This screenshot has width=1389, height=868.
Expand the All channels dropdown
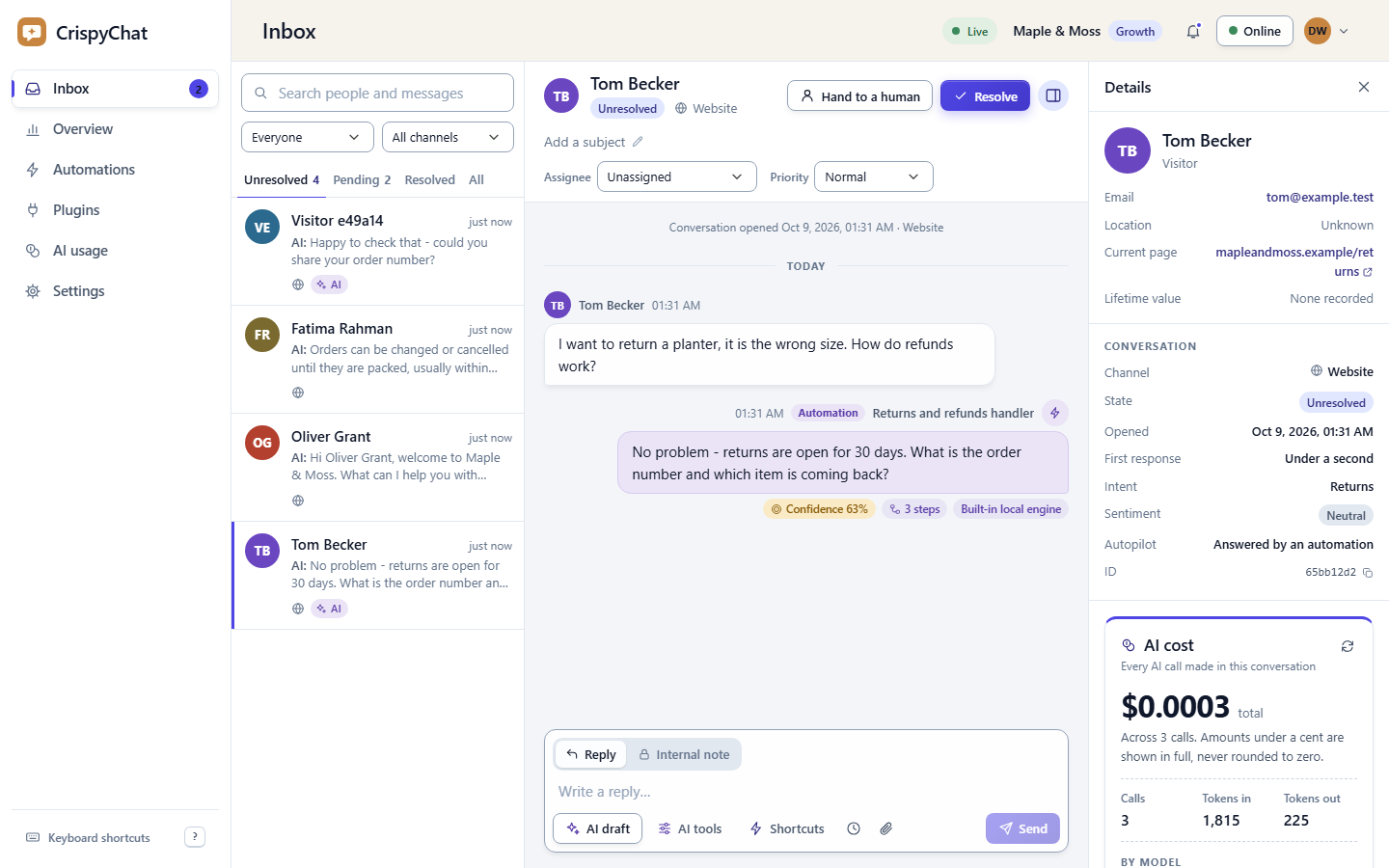[x=448, y=137]
